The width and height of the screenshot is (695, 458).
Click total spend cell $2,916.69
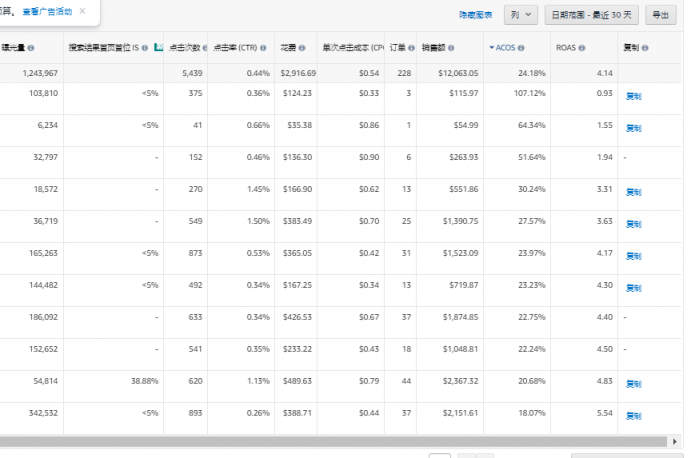coord(298,73)
